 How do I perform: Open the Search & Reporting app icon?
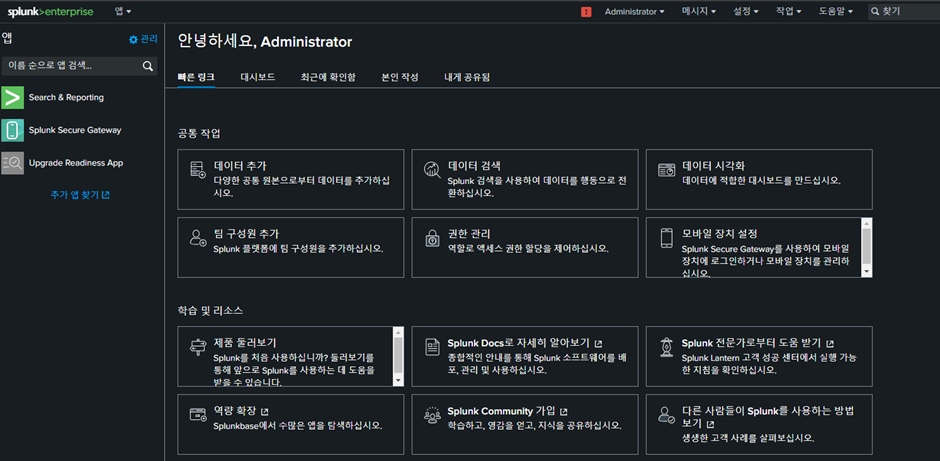tap(13, 97)
